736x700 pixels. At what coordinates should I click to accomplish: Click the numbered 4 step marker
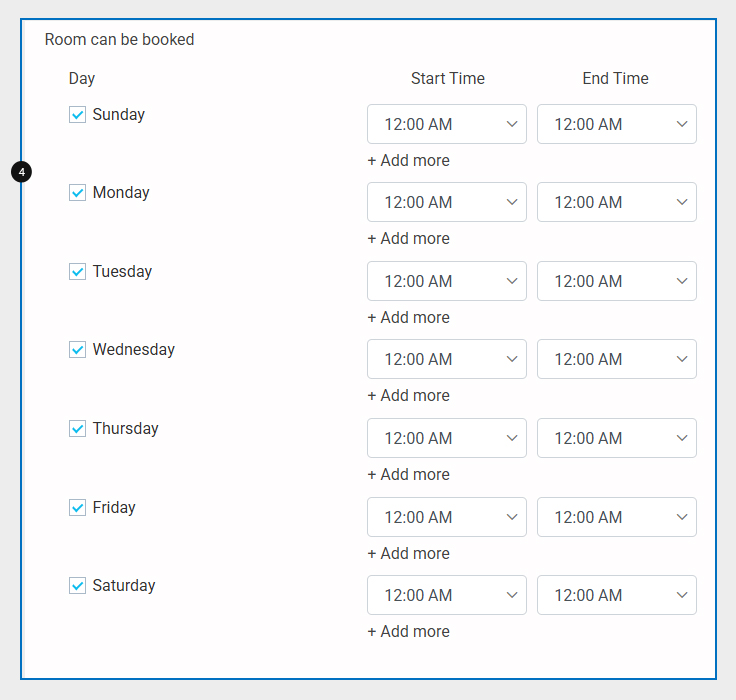click(22, 172)
